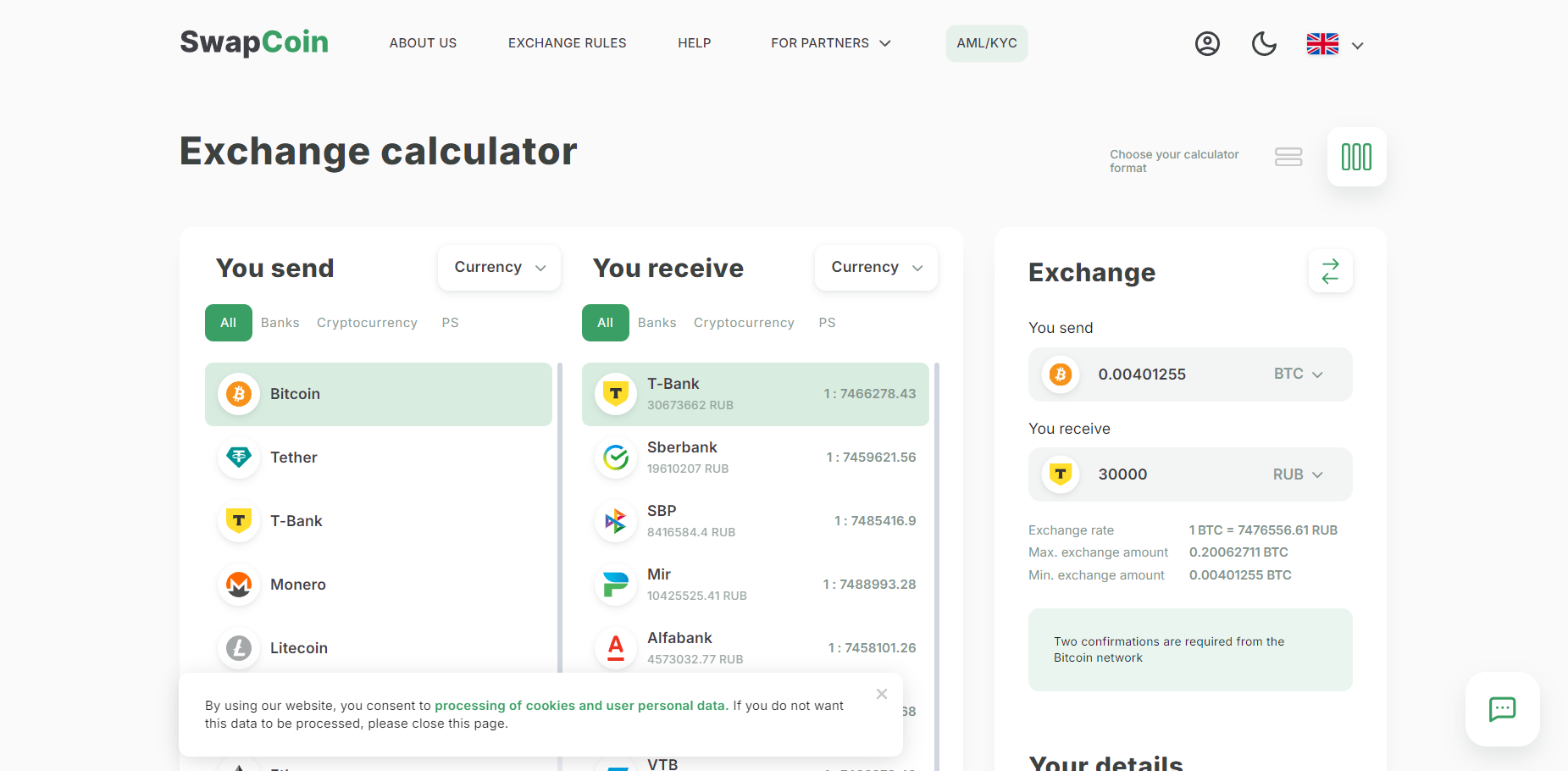The image size is (1568, 771).
Task: Close the cookie consent banner
Action: click(x=882, y=694)
